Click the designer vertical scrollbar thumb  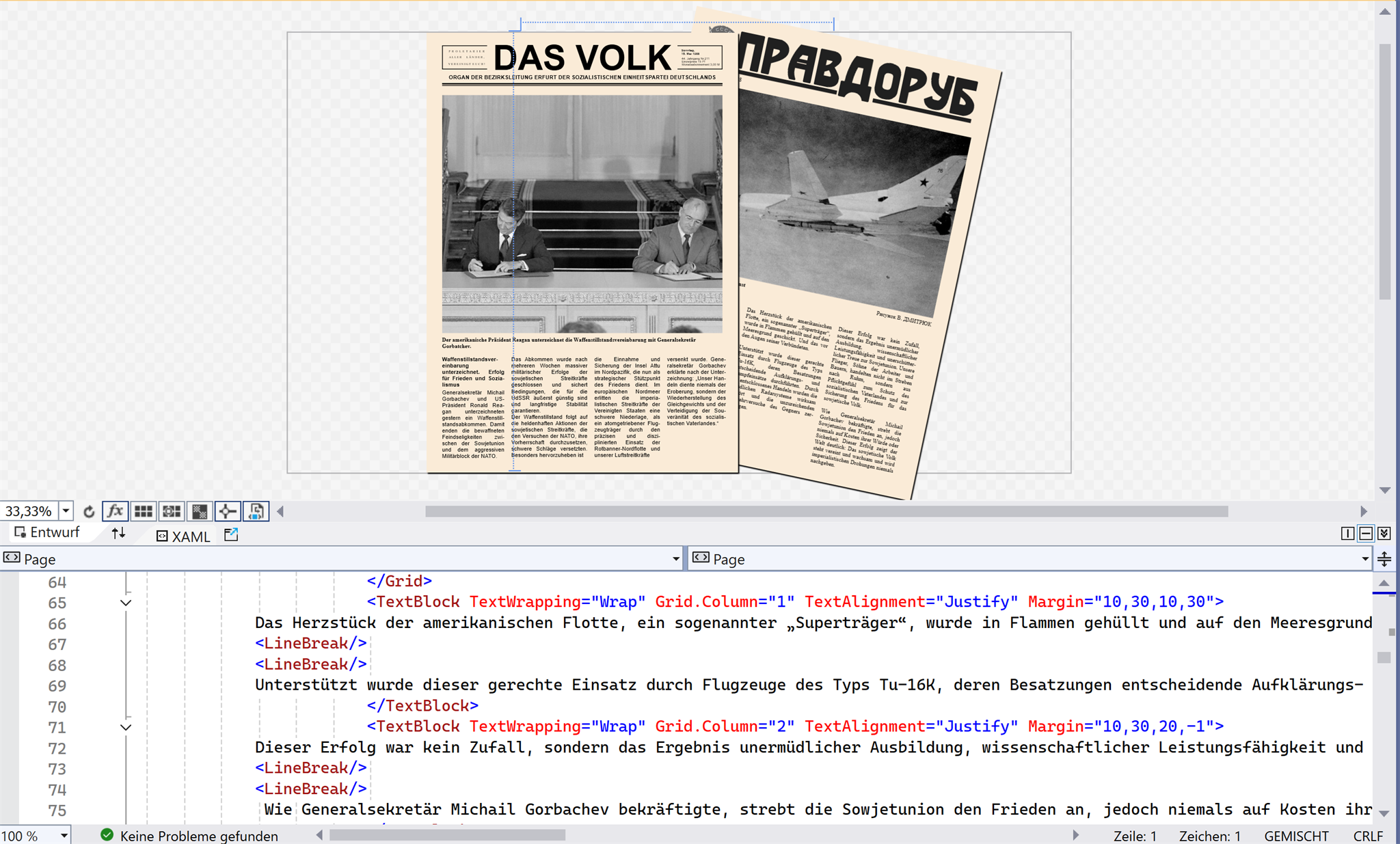pos(1385,171)
